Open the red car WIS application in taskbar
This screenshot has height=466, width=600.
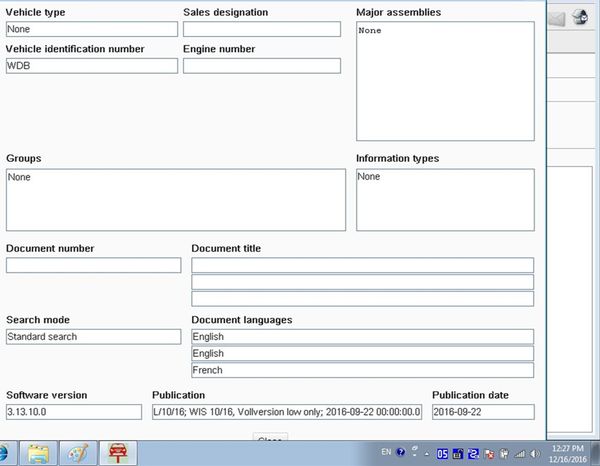[x=117, y=453]
